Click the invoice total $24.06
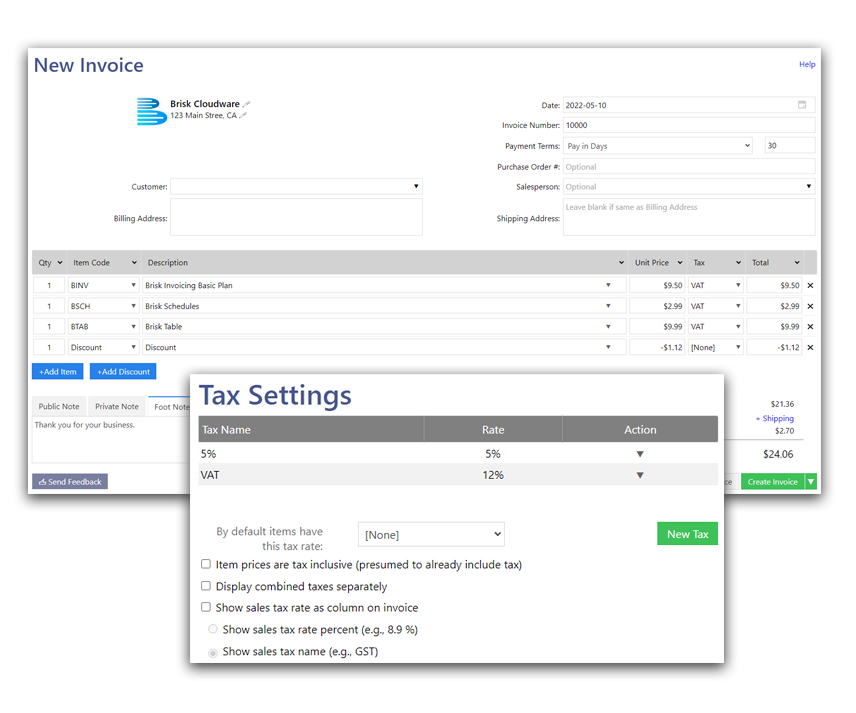856x713 pixels. pos(778,454)
